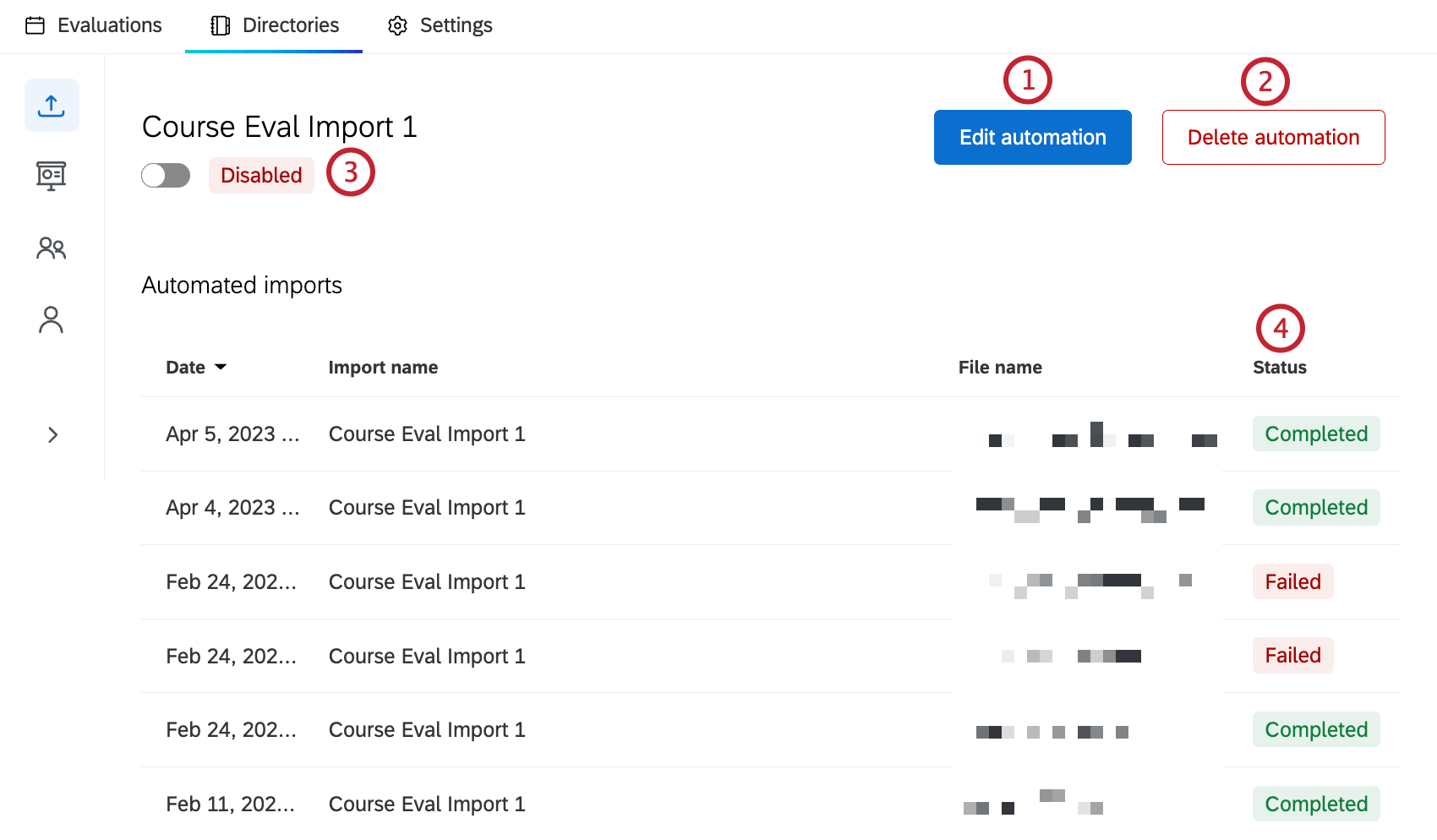Open the presentation panel icon in sidebar
The height and width of the screenshot is (840, 1437).
52,175
